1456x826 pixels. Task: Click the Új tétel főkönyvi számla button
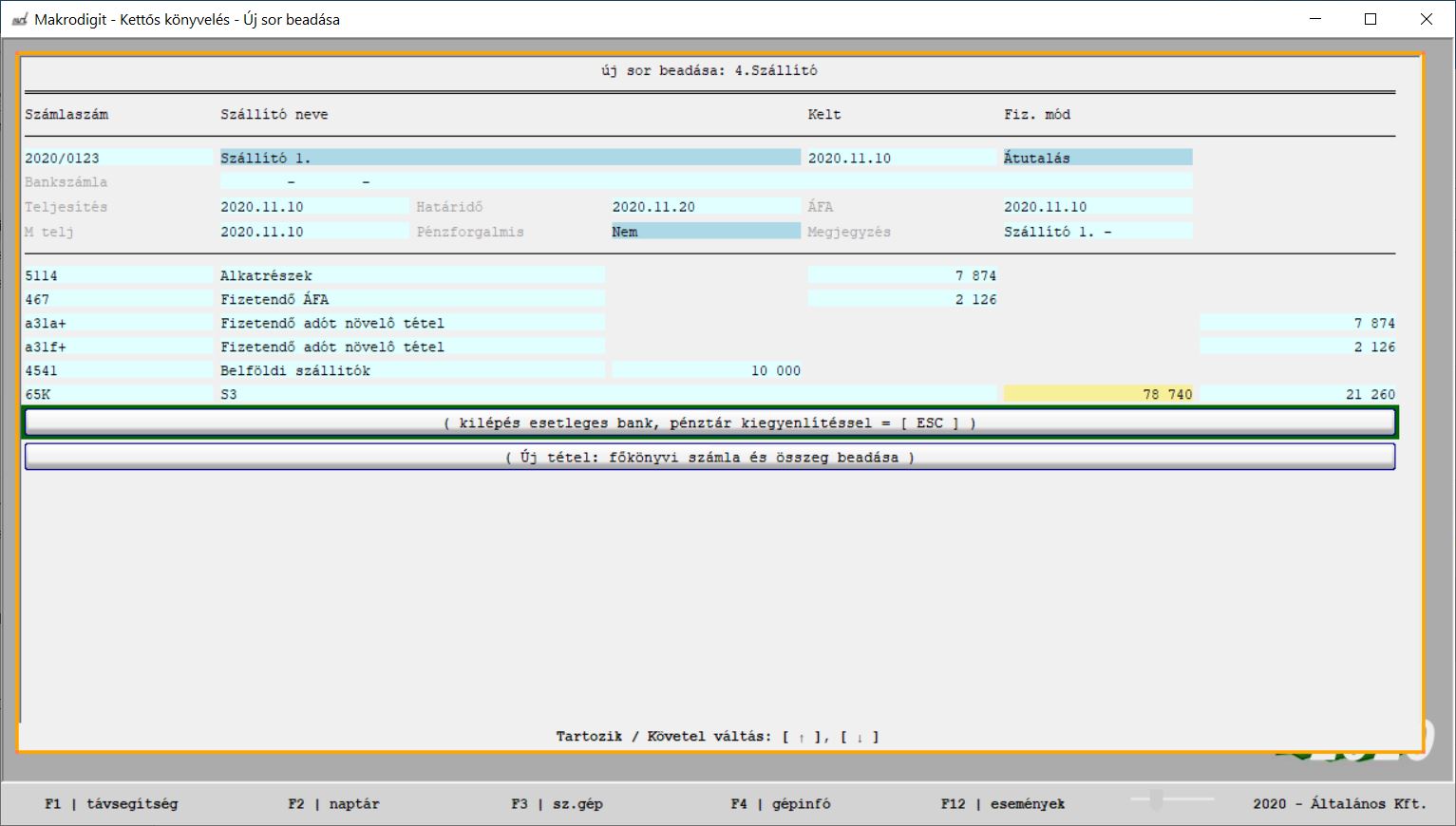click(709, 457)
